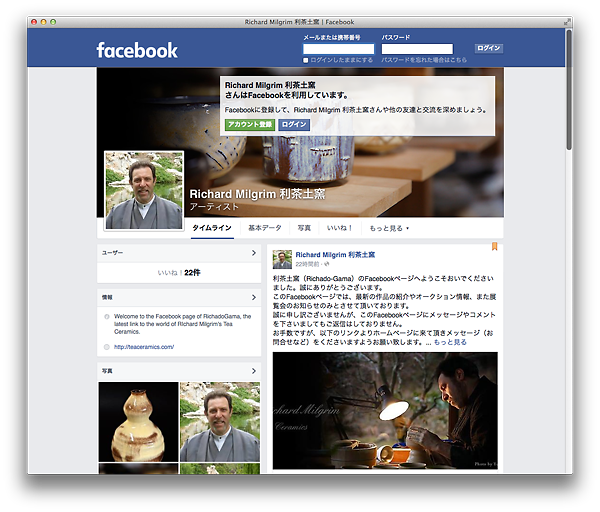Click the vertical scrollbar thumb
Viewport: 600px width, 512px height.
569,90
